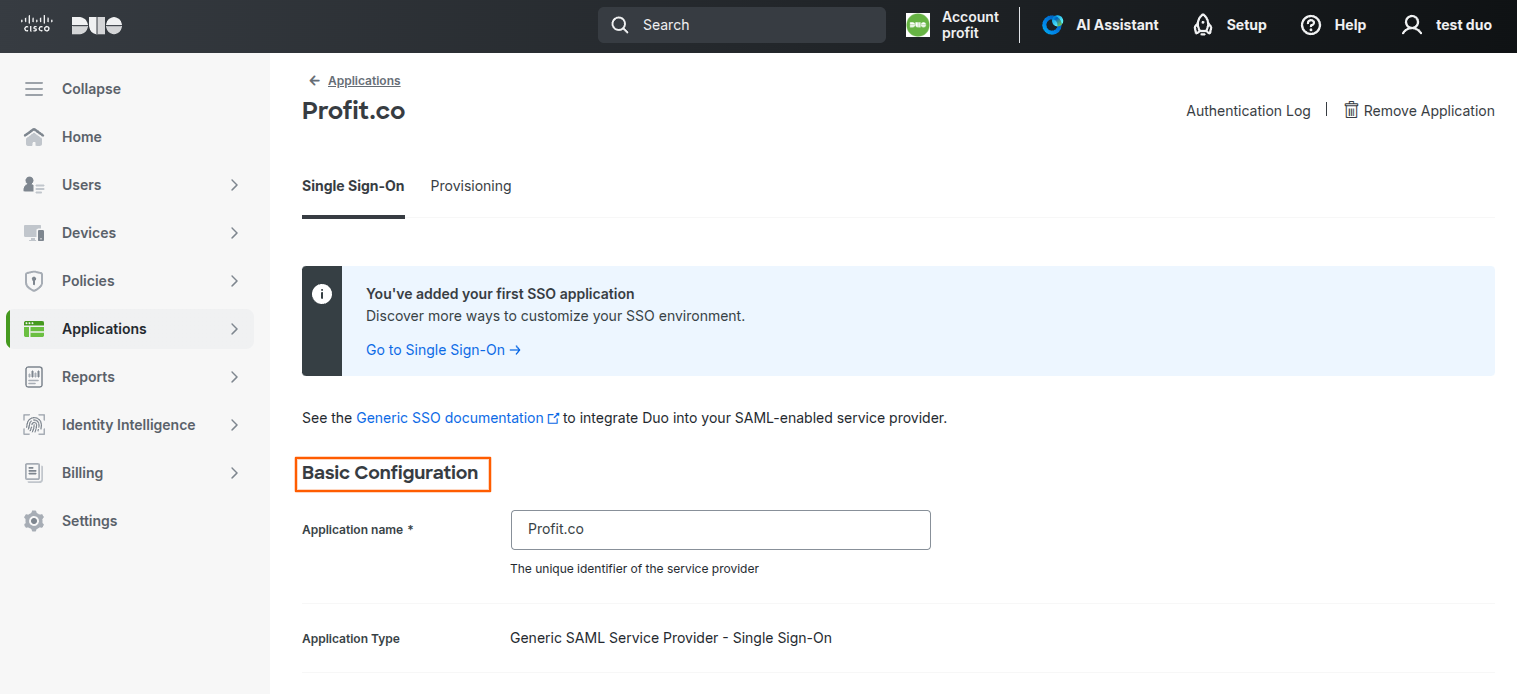Image resolution: width=1517 pixels, height=694 pixels.
Task: Focus the Search field
Action: click(742, 25)
